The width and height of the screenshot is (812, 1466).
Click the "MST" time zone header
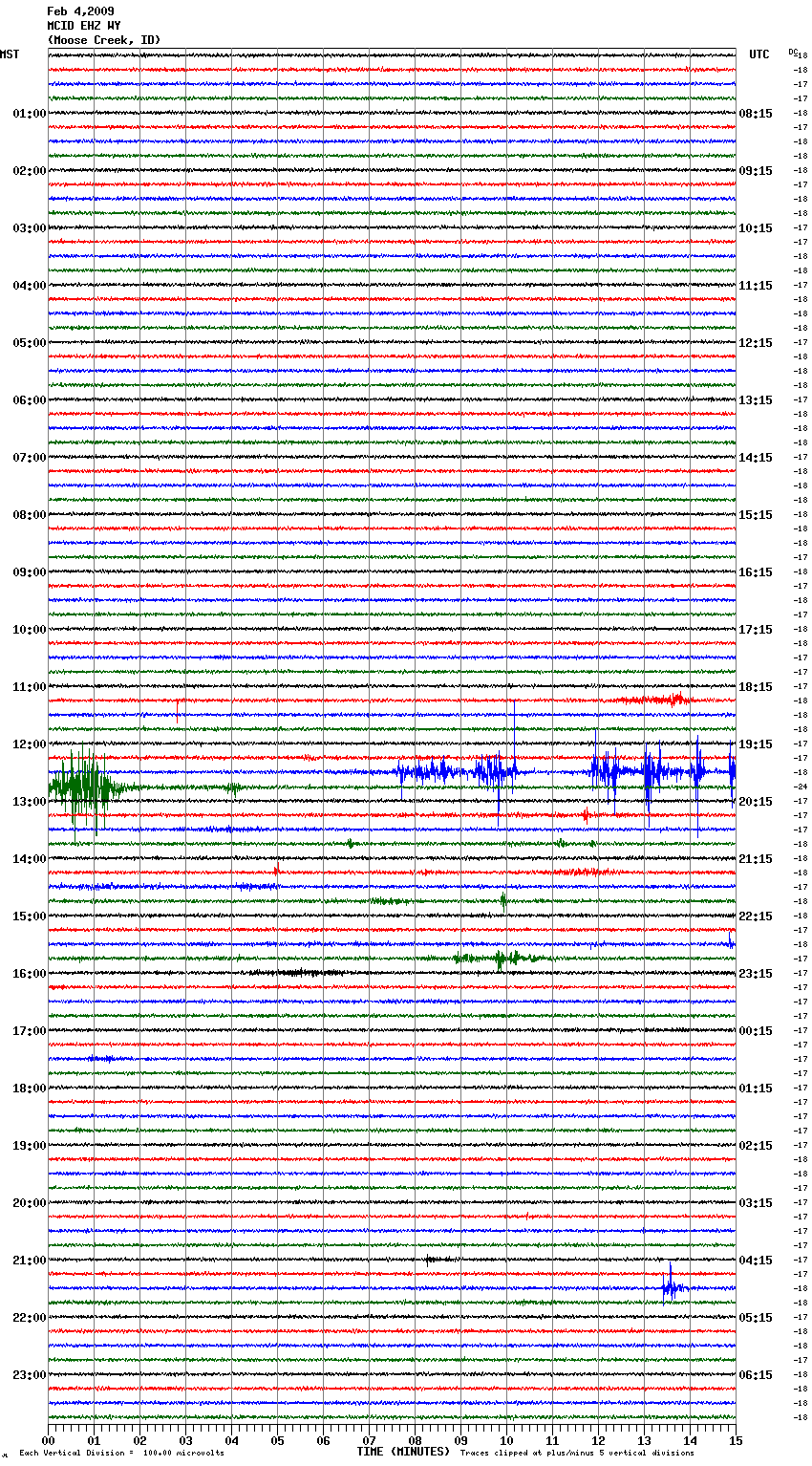(10, 54)
